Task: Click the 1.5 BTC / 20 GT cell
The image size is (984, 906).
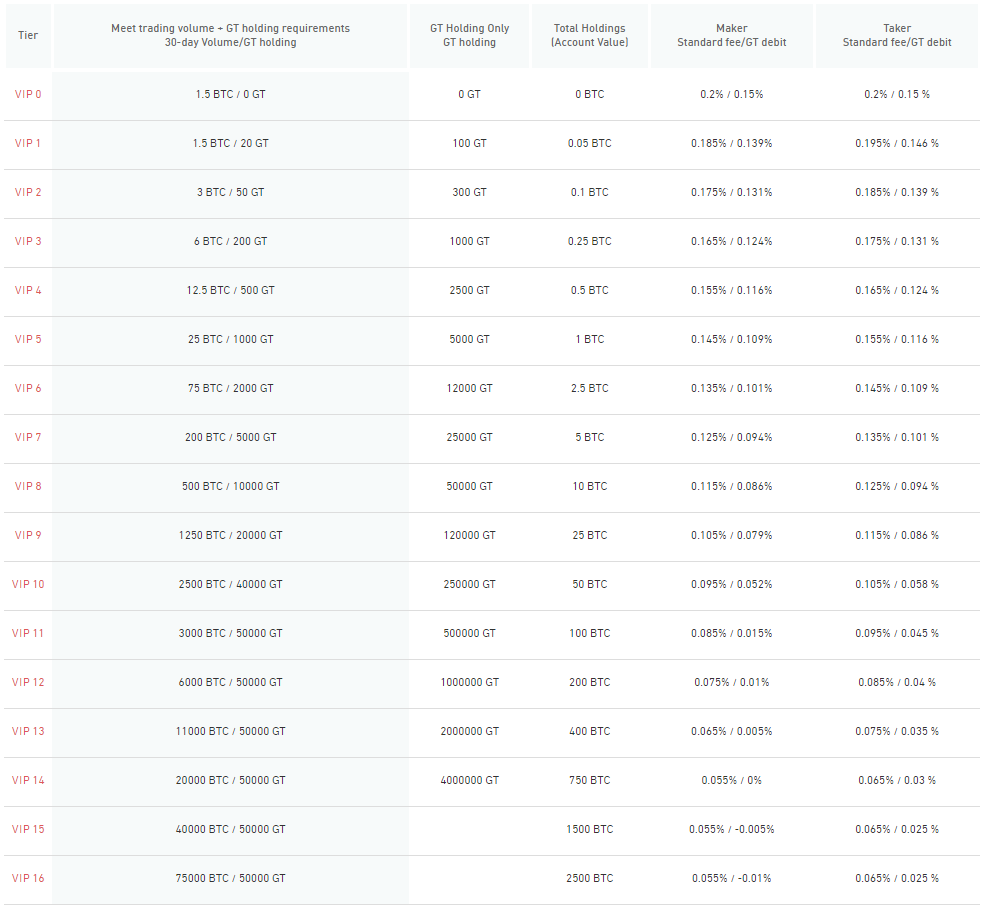Action: 230,143
